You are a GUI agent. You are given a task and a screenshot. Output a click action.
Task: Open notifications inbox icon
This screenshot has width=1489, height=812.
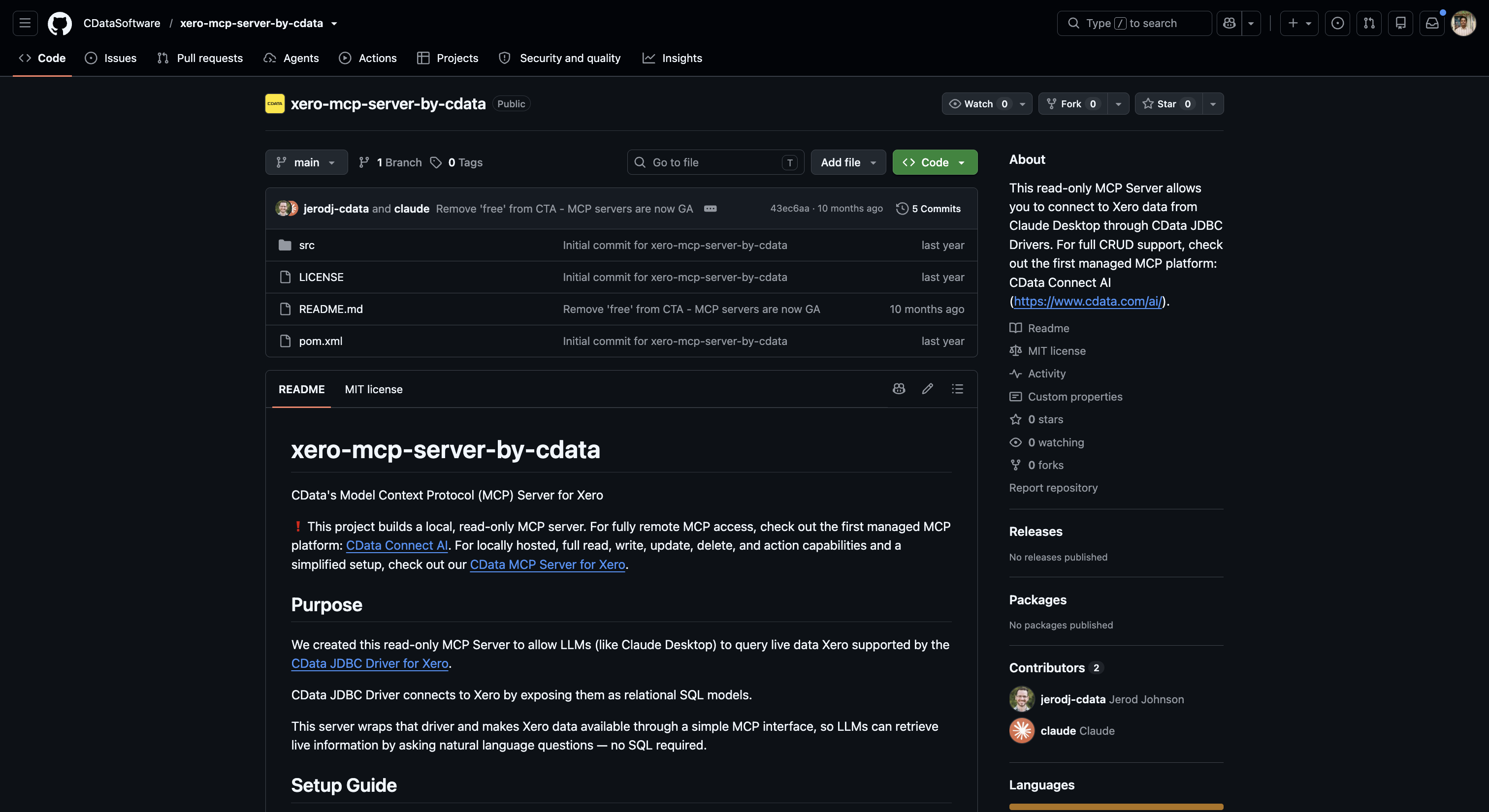[1432, 23]
